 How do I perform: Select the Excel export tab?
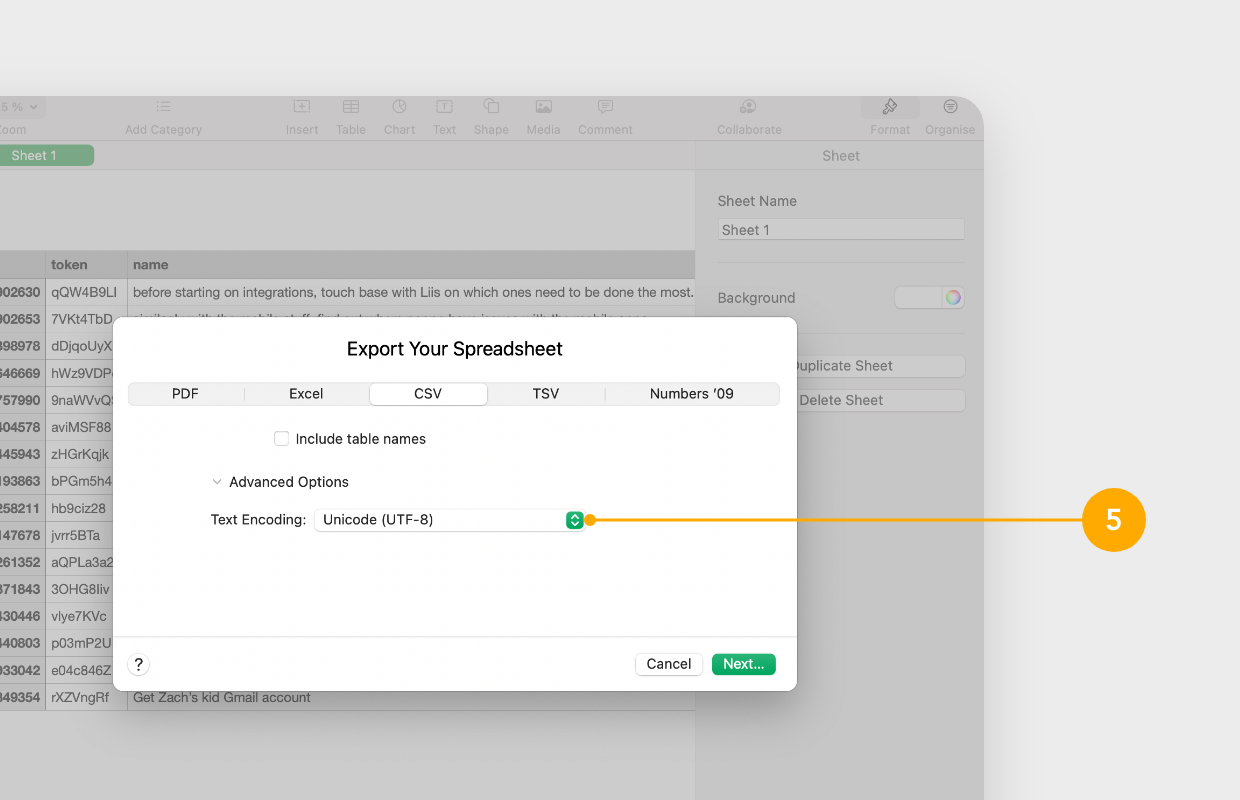tap(306, 394)
